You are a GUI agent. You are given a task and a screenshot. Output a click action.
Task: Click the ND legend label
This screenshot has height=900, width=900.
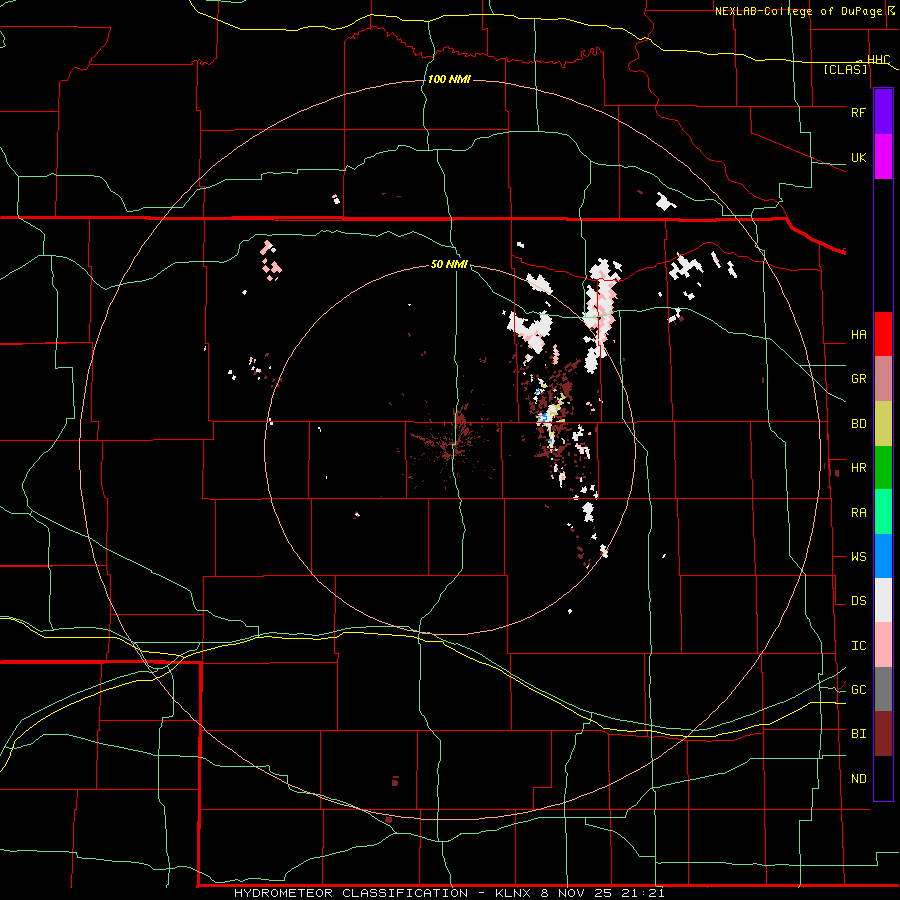(x=858, y=779)
